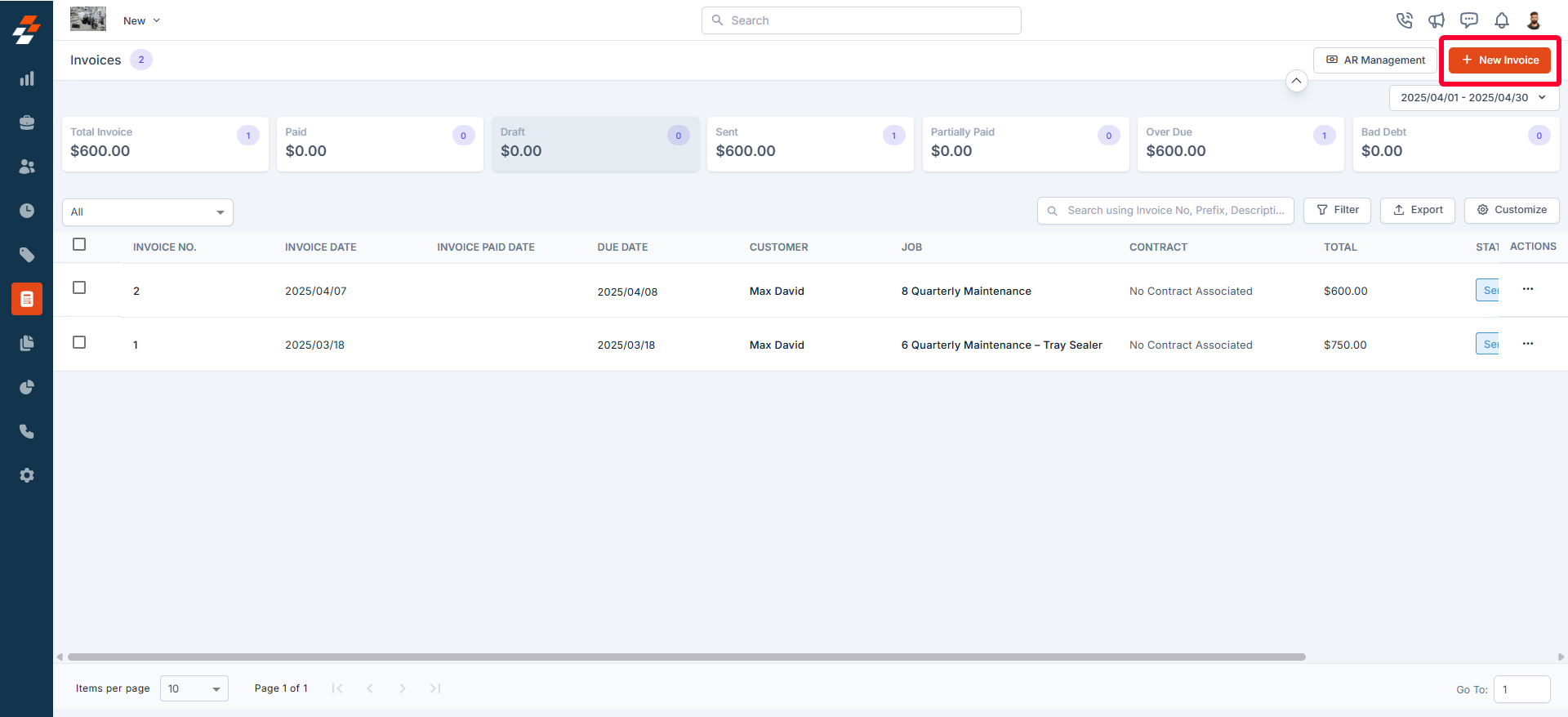Image resolution: width=1568 pixels, height=717 pixels.
Task: Click the company thumbnail image
Action: point(88,19)
